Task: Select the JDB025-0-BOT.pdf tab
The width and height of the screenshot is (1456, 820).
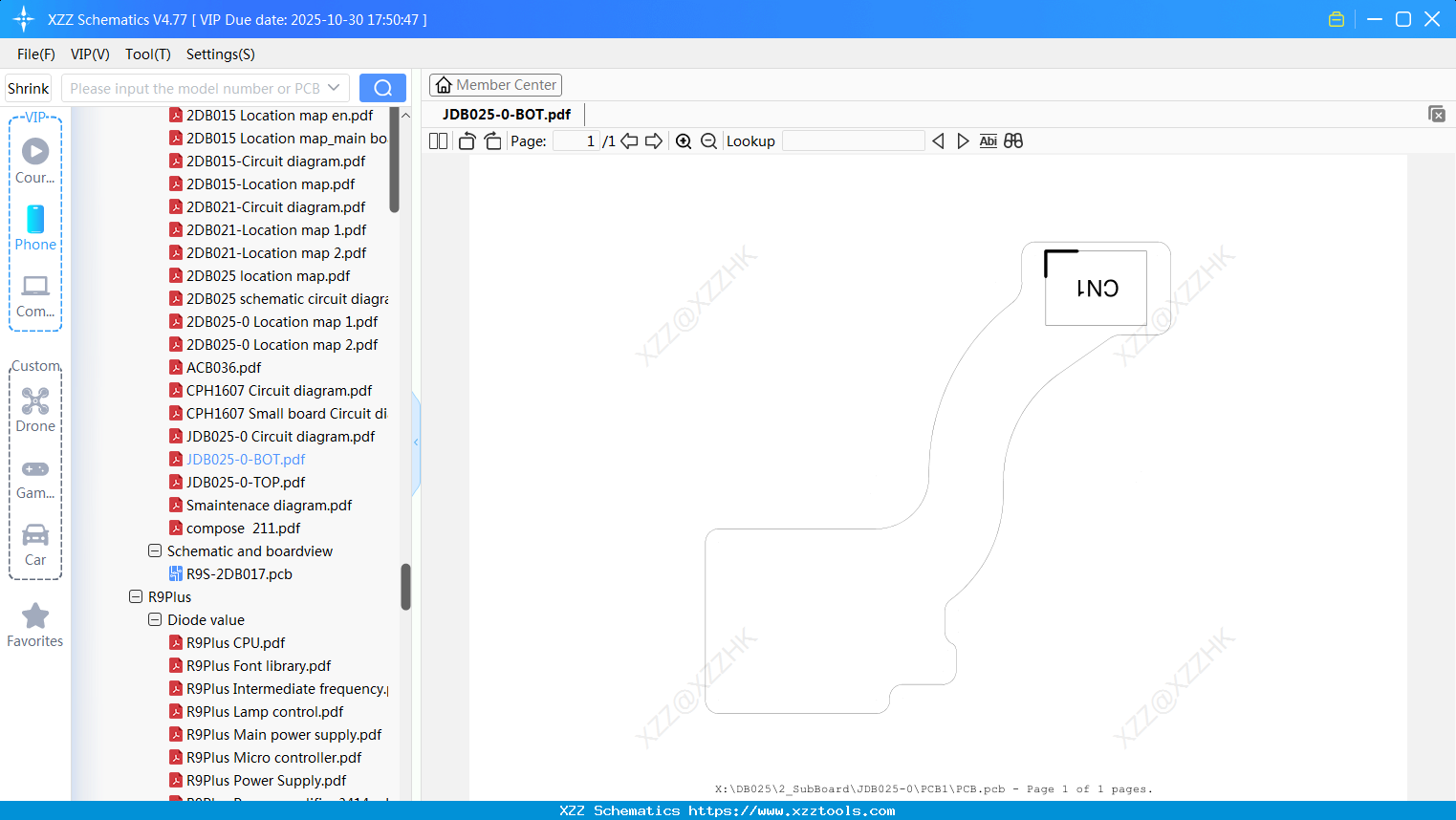Action: (x=507, y=115)
